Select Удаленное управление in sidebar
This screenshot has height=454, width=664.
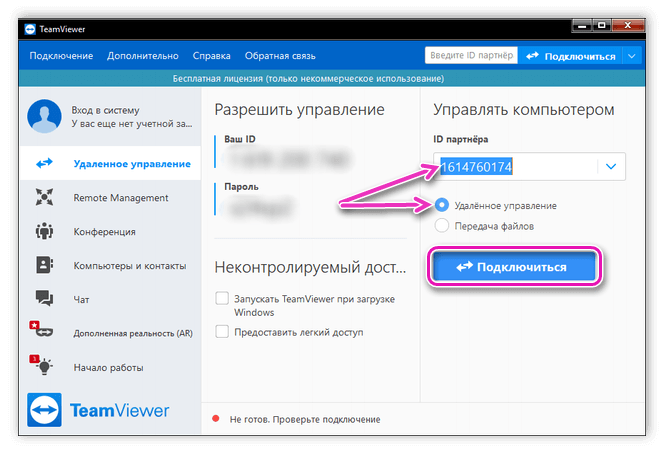[110, 163]
